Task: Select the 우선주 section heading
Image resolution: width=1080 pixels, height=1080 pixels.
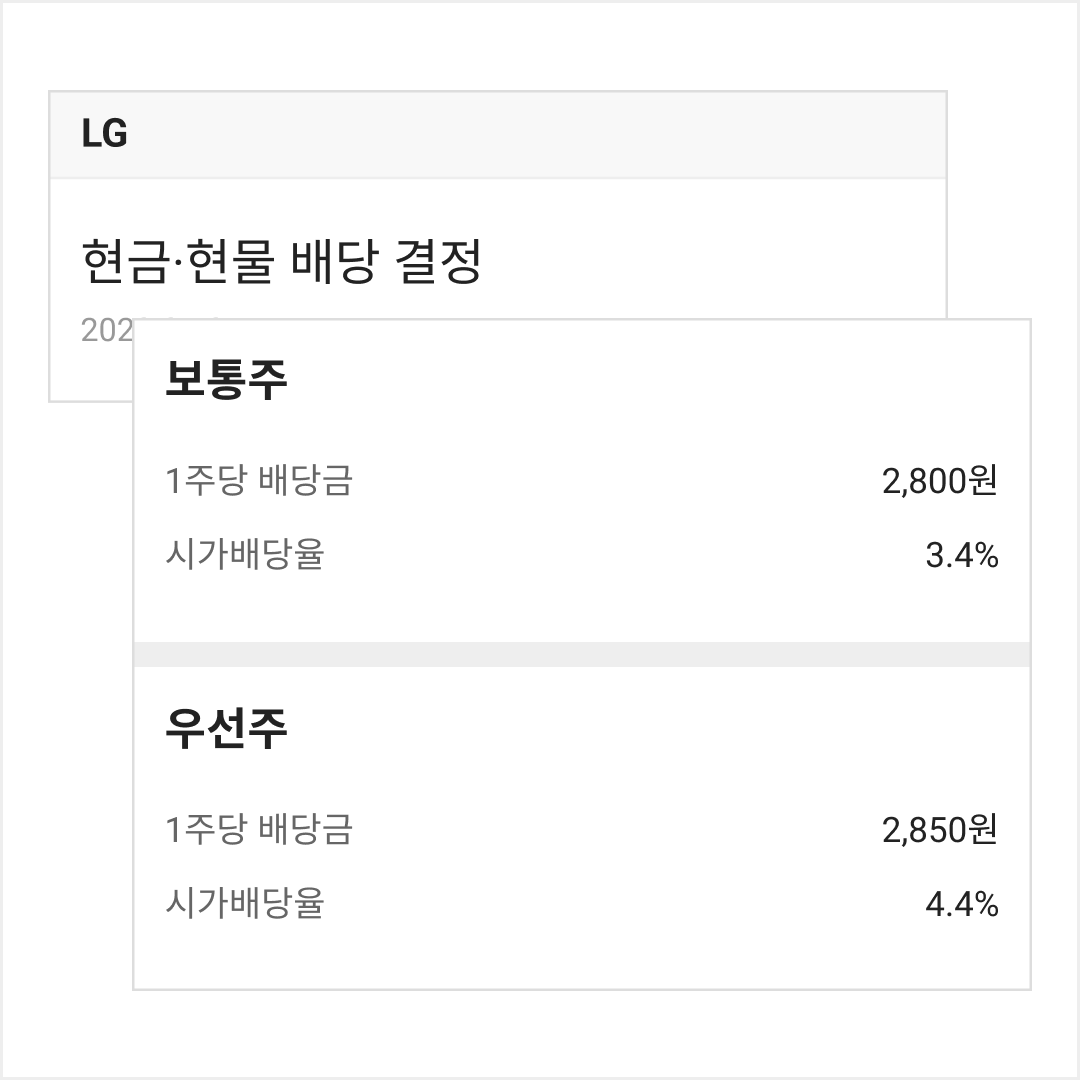Action: click(x=226, y=728)
